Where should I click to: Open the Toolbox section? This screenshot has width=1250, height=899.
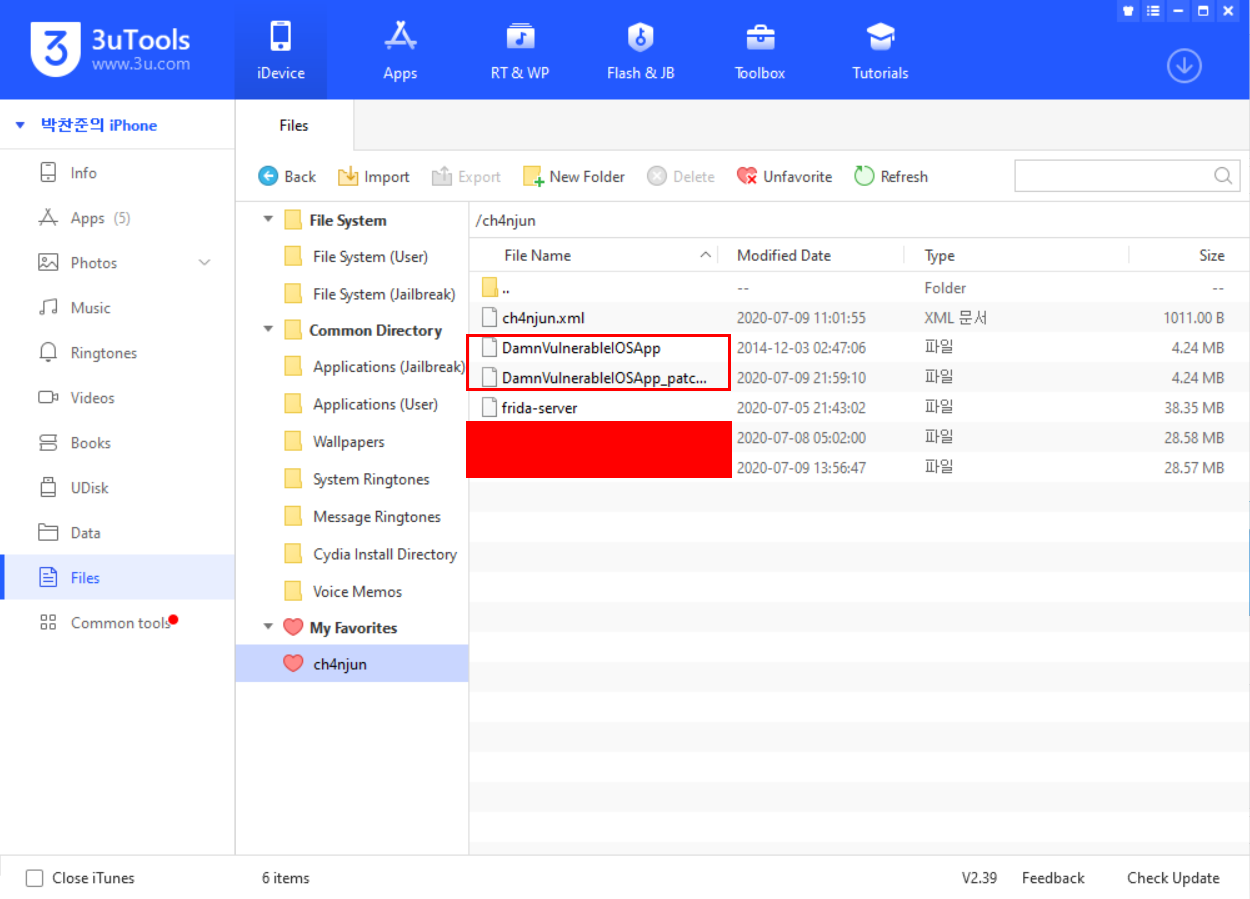coord(760,50)
